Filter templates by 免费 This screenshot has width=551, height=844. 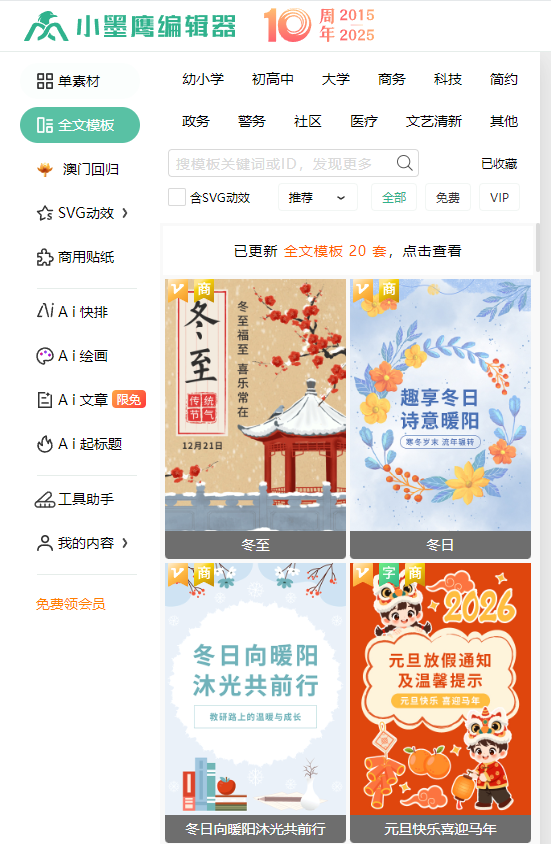coord(448,198)
